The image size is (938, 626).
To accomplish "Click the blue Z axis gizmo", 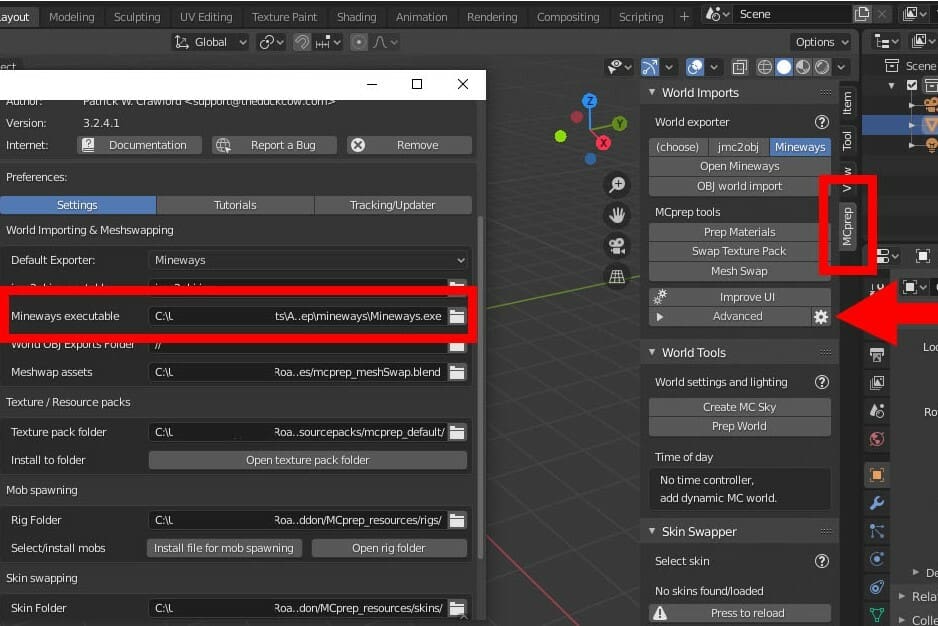I will [x=590, y=101].
